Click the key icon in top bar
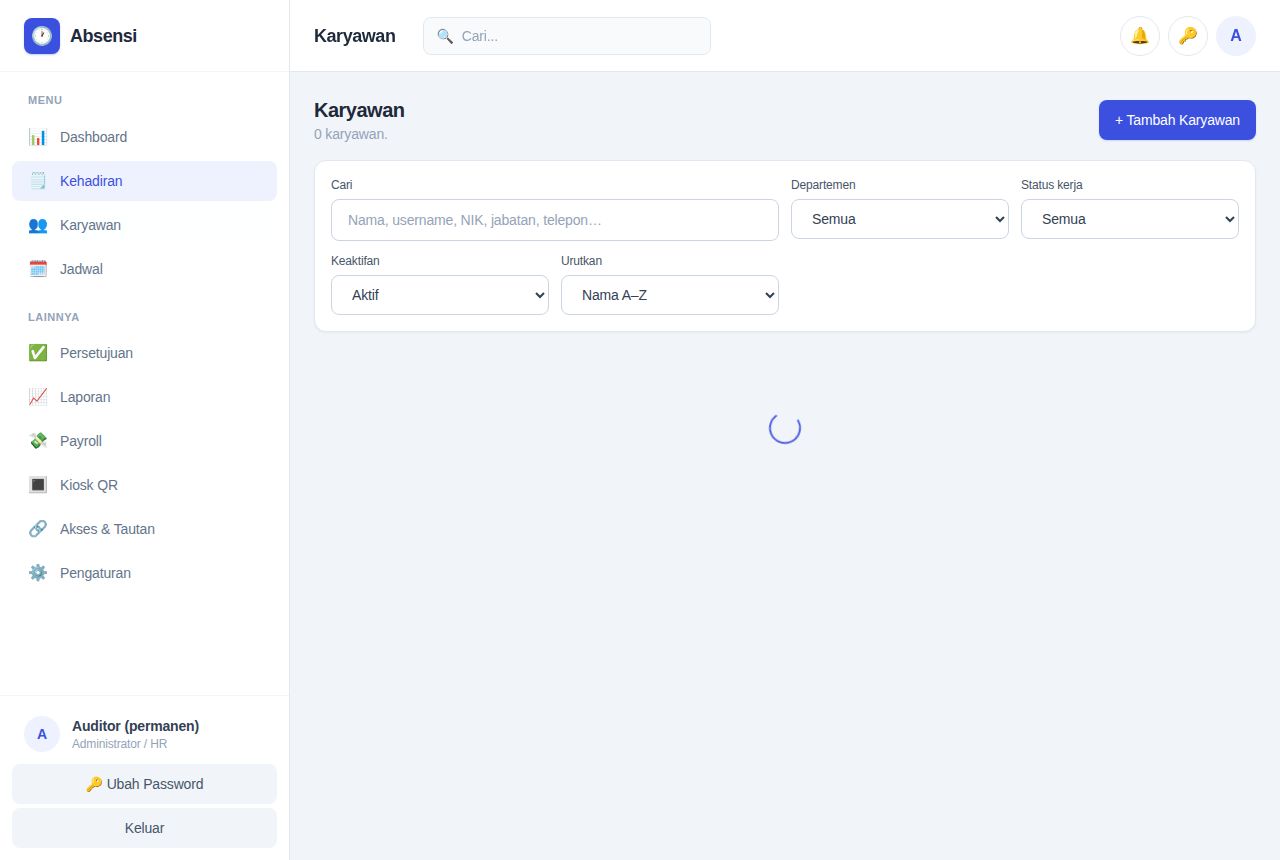This screenshot has height=860, width=1280. point(1188,36)
